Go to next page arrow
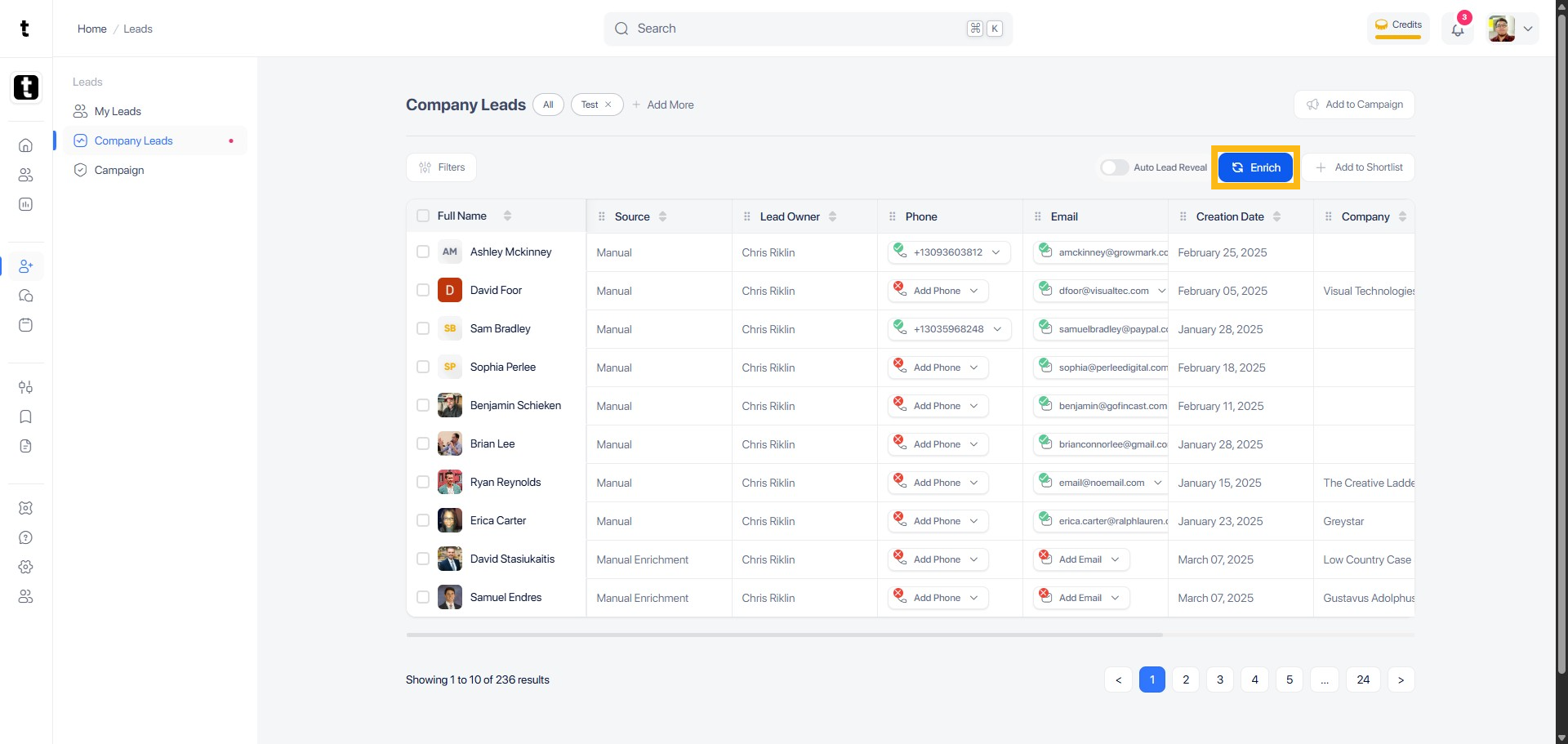This screenshot has height=744, width=1568. point(1401,679)
